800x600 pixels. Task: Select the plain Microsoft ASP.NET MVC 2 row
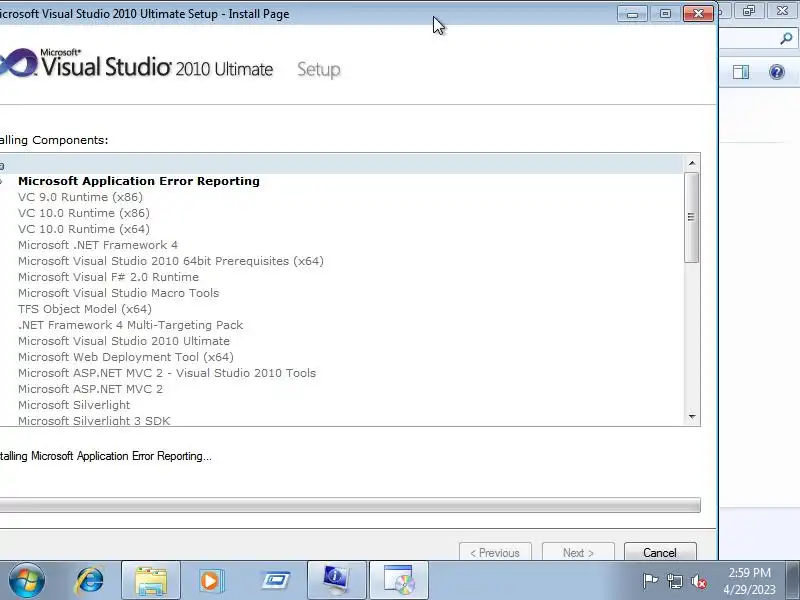click(90, 389)
